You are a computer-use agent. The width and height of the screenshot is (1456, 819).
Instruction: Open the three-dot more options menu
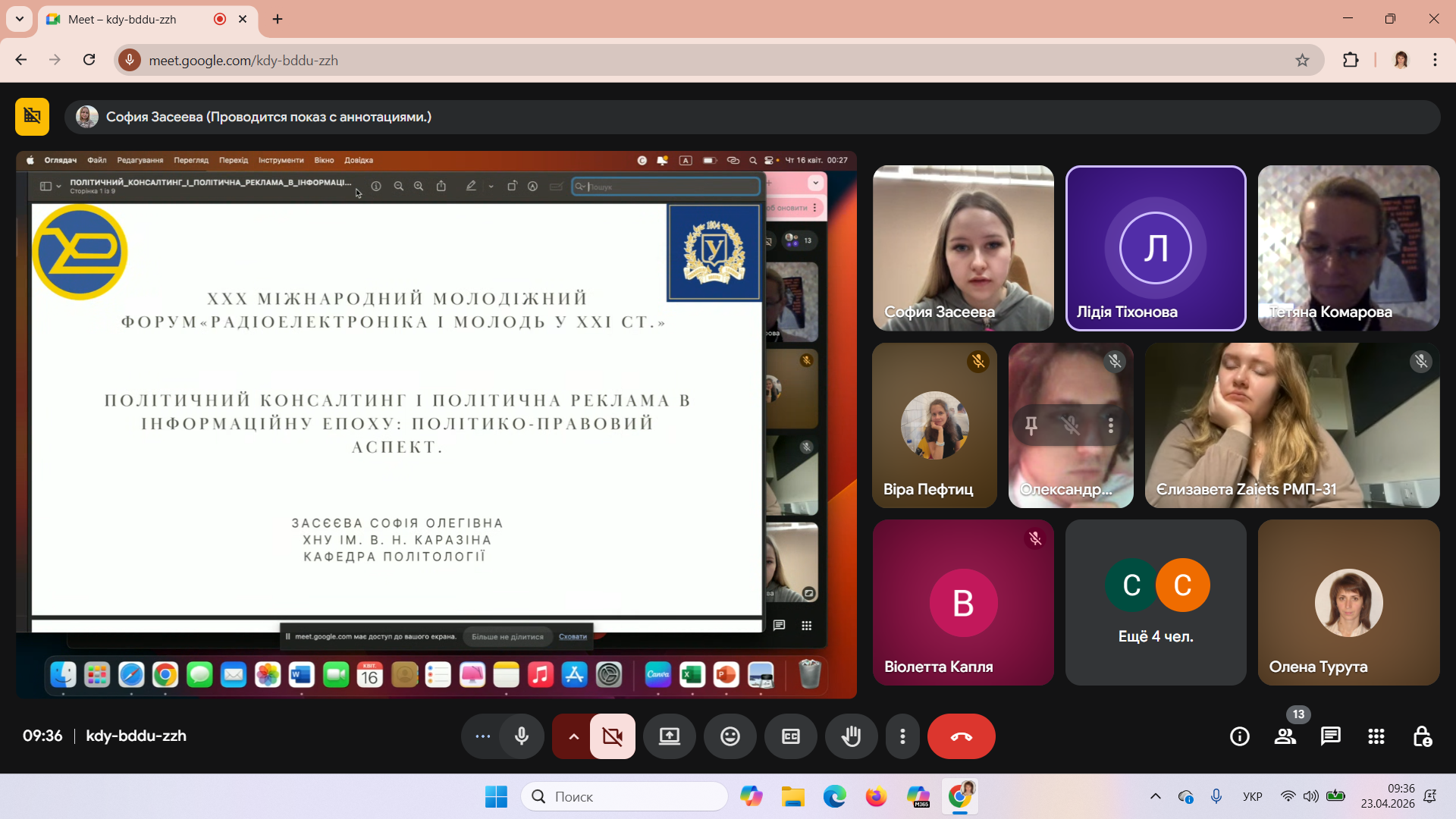[x=902, y=736]
